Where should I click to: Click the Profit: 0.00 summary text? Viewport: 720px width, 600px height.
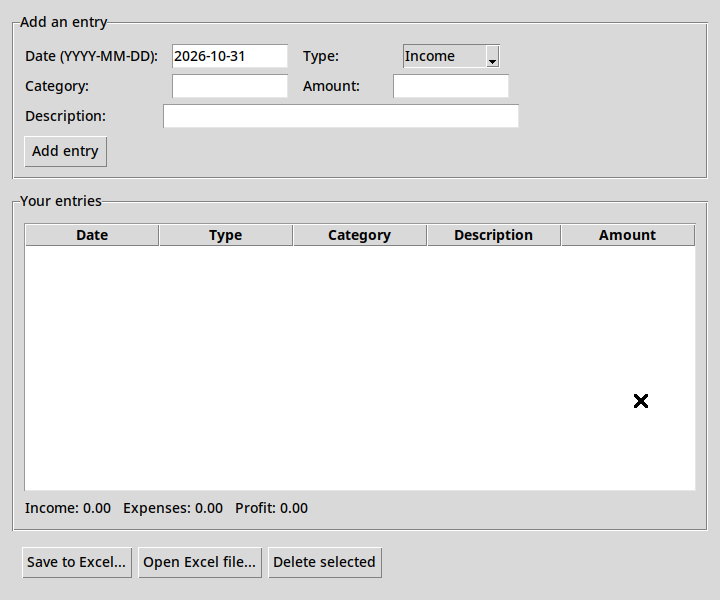pos(271,508)
